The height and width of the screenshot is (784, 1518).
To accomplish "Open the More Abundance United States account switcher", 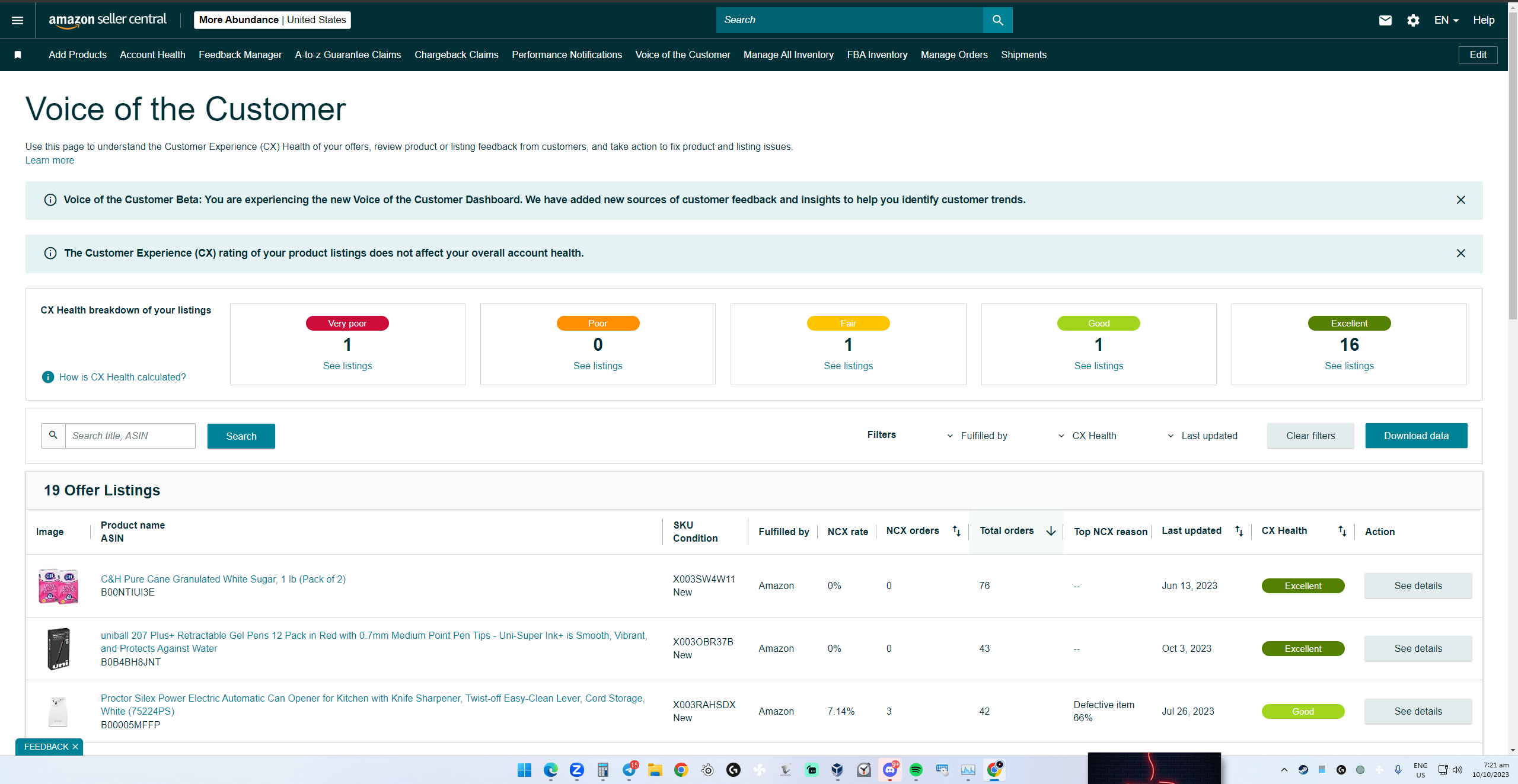I will 272,20.
